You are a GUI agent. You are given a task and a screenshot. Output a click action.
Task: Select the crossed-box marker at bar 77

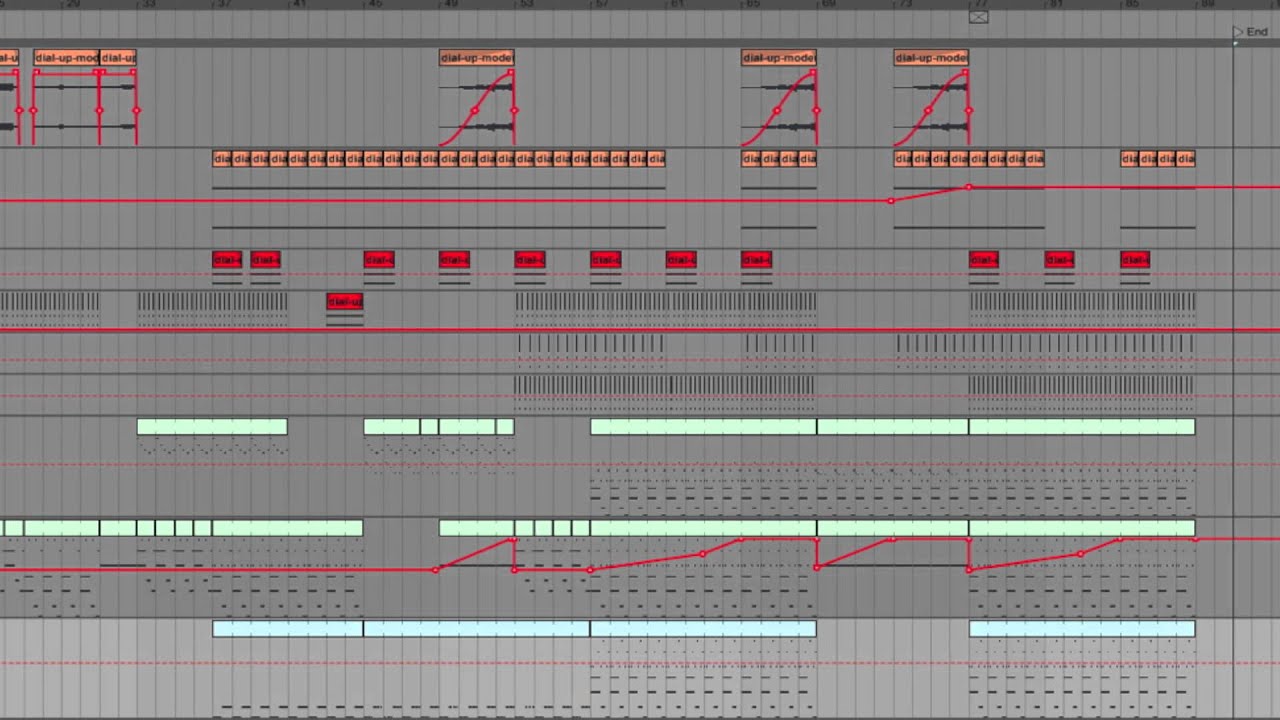coord(978,17)
